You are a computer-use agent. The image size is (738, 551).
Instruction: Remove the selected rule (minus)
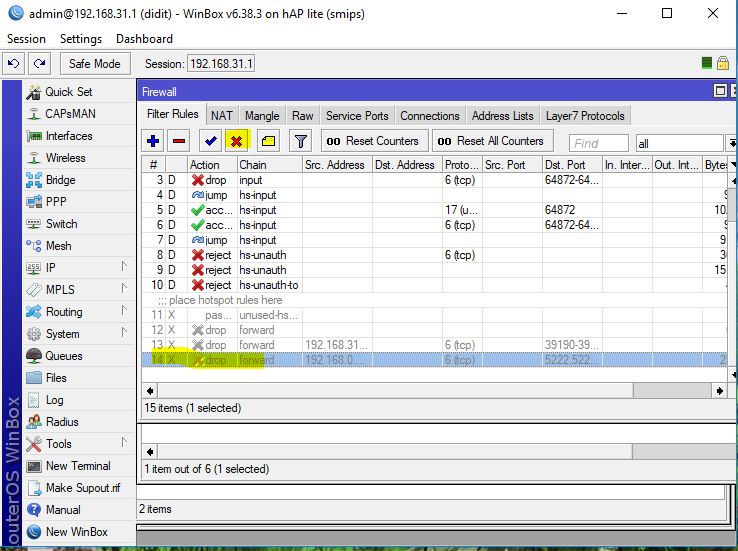tap(179, 141)
